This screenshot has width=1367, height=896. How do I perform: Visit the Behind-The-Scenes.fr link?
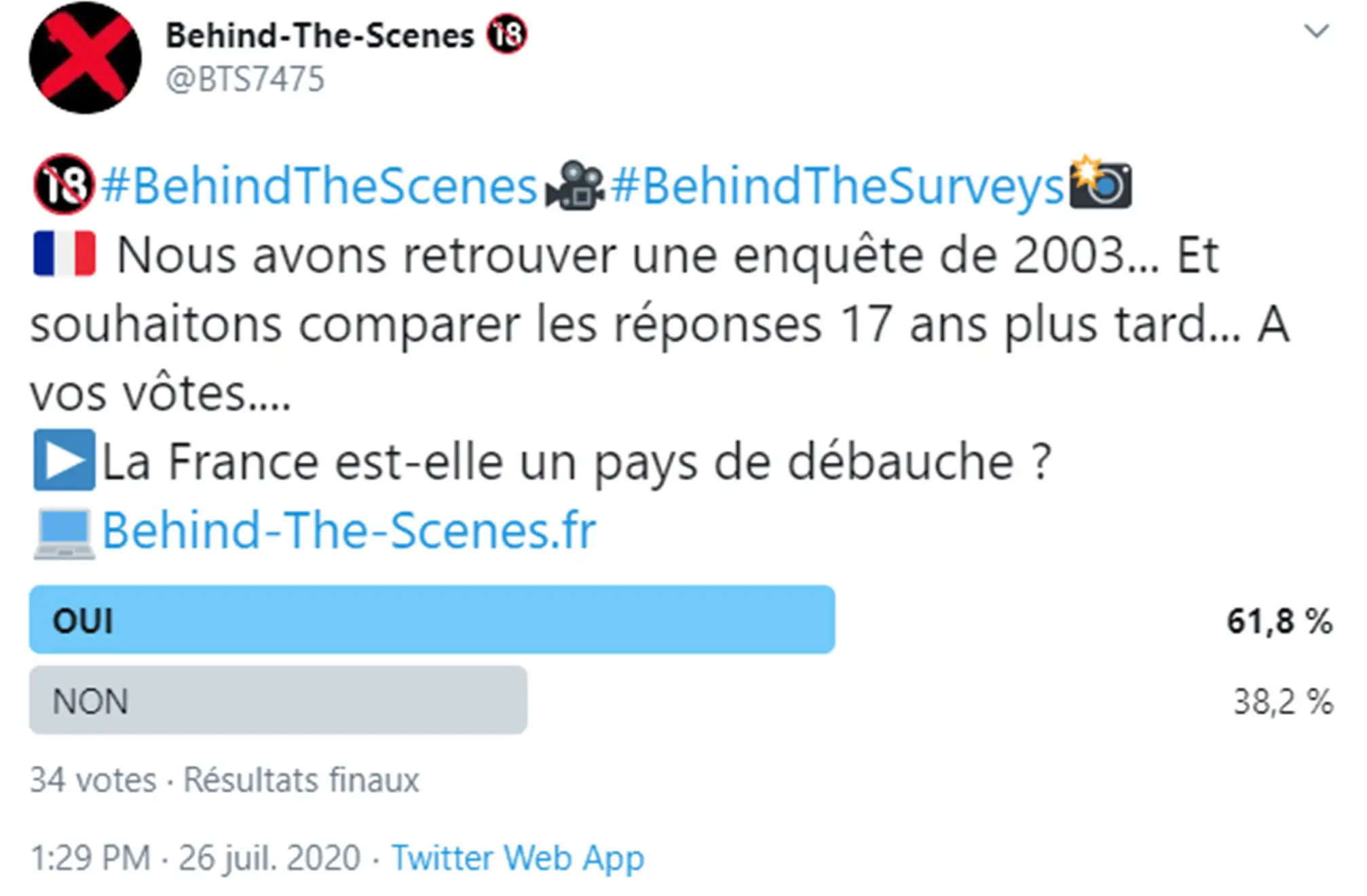(349, 531)
